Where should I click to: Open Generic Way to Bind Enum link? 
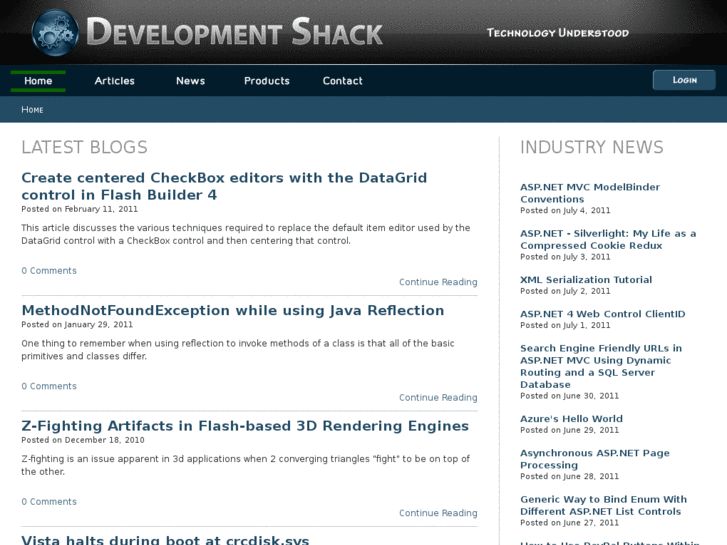[603, 506]
